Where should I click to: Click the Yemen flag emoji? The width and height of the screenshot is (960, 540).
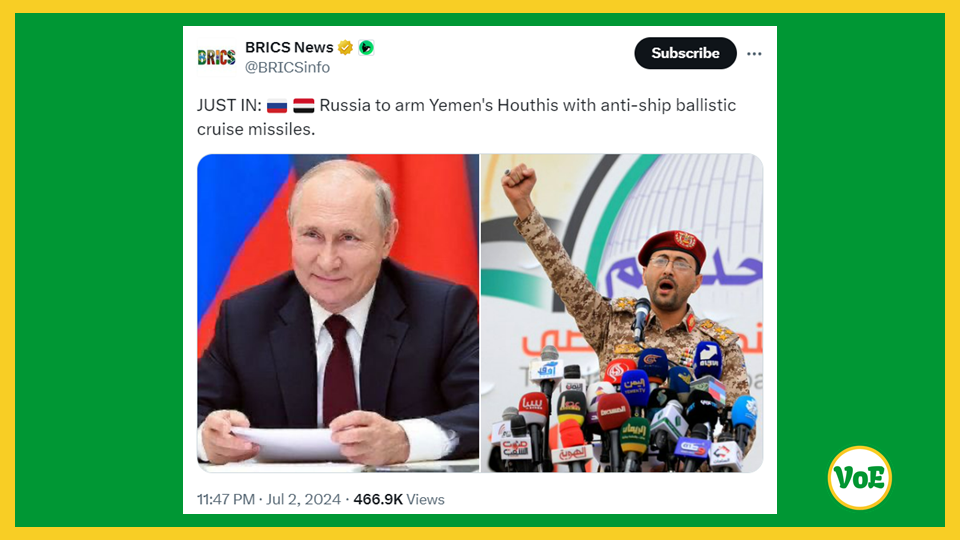pyautogui.click(x=304, y=106)
